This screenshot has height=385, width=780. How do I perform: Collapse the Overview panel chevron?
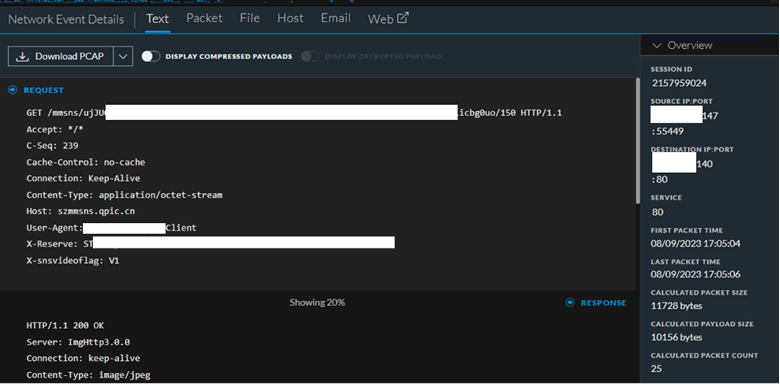(657, 45)
